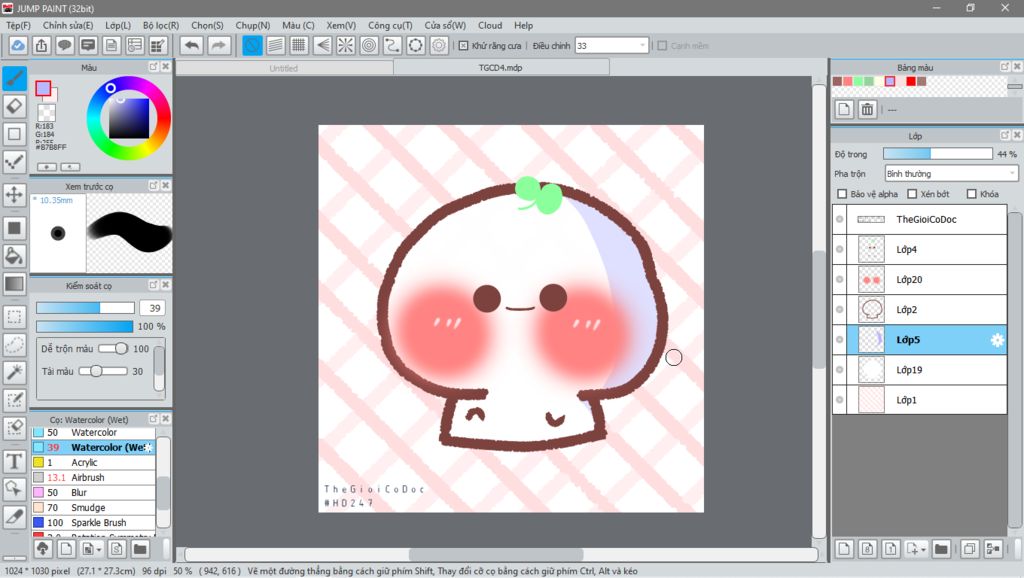Image resolution: width=1024 pixels, height=578 pixels.
Task: Undock the Màu panel with float icon
Action: click(153, 67)
